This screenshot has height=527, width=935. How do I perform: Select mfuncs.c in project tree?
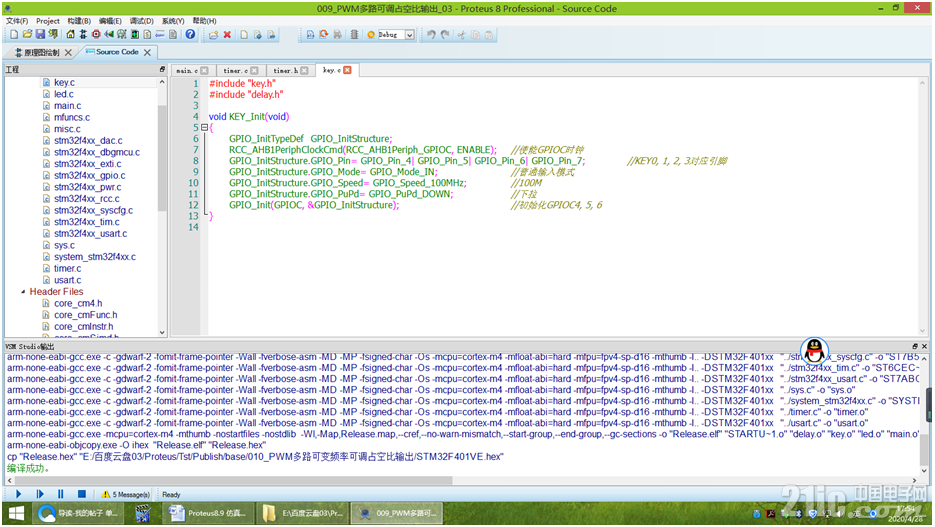tap(72, 117)
